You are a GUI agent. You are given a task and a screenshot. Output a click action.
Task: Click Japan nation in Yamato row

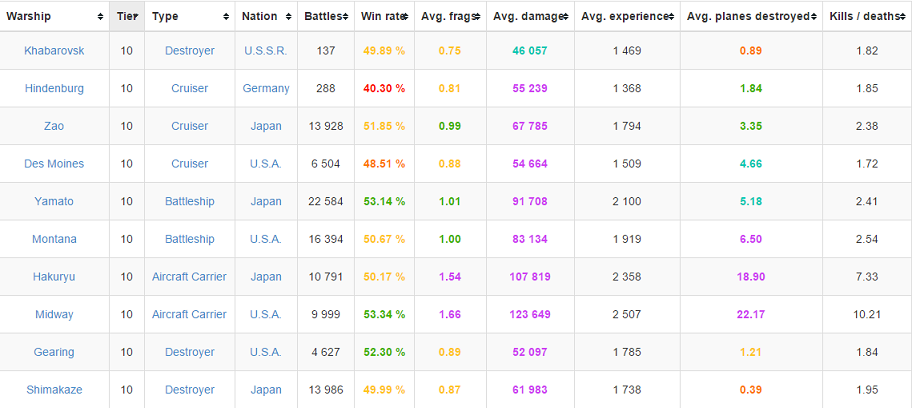266,201
